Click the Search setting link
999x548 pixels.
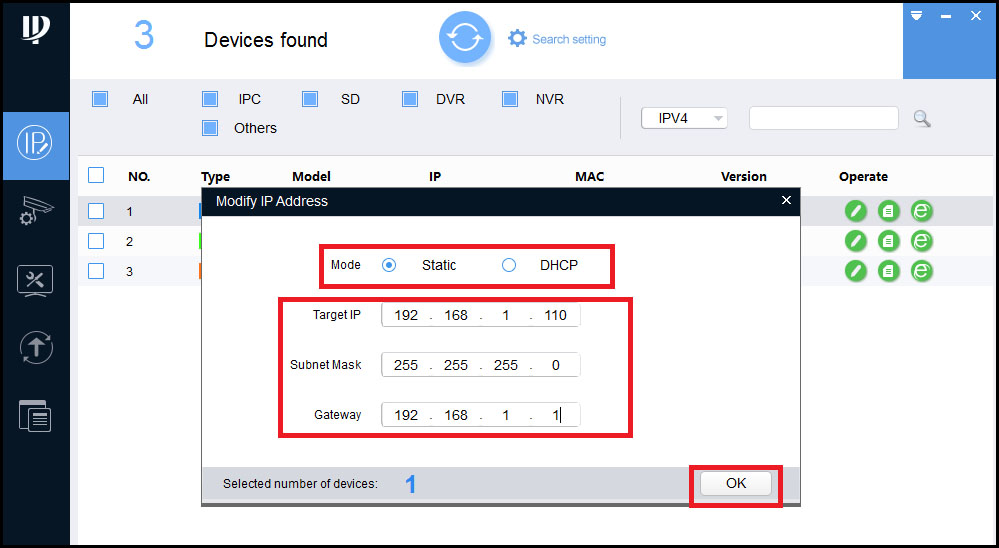coord(569,40)
